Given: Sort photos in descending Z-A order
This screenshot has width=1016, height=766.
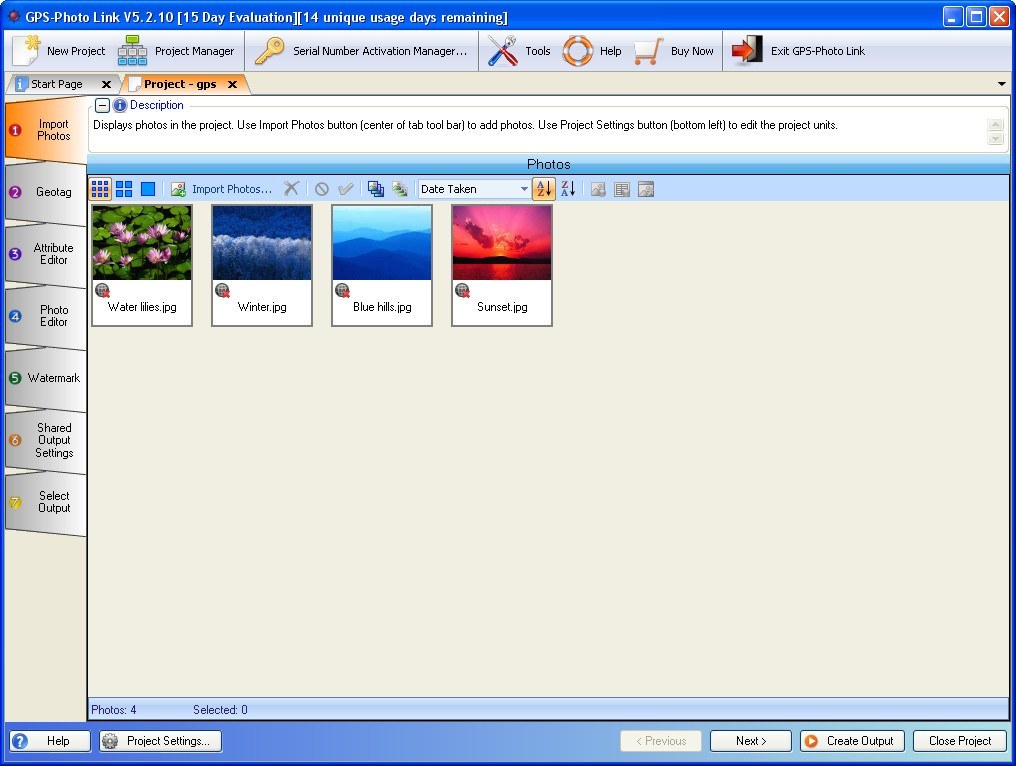Looking at the screenshot, I should pyautogui.click(x=568, y=189).
